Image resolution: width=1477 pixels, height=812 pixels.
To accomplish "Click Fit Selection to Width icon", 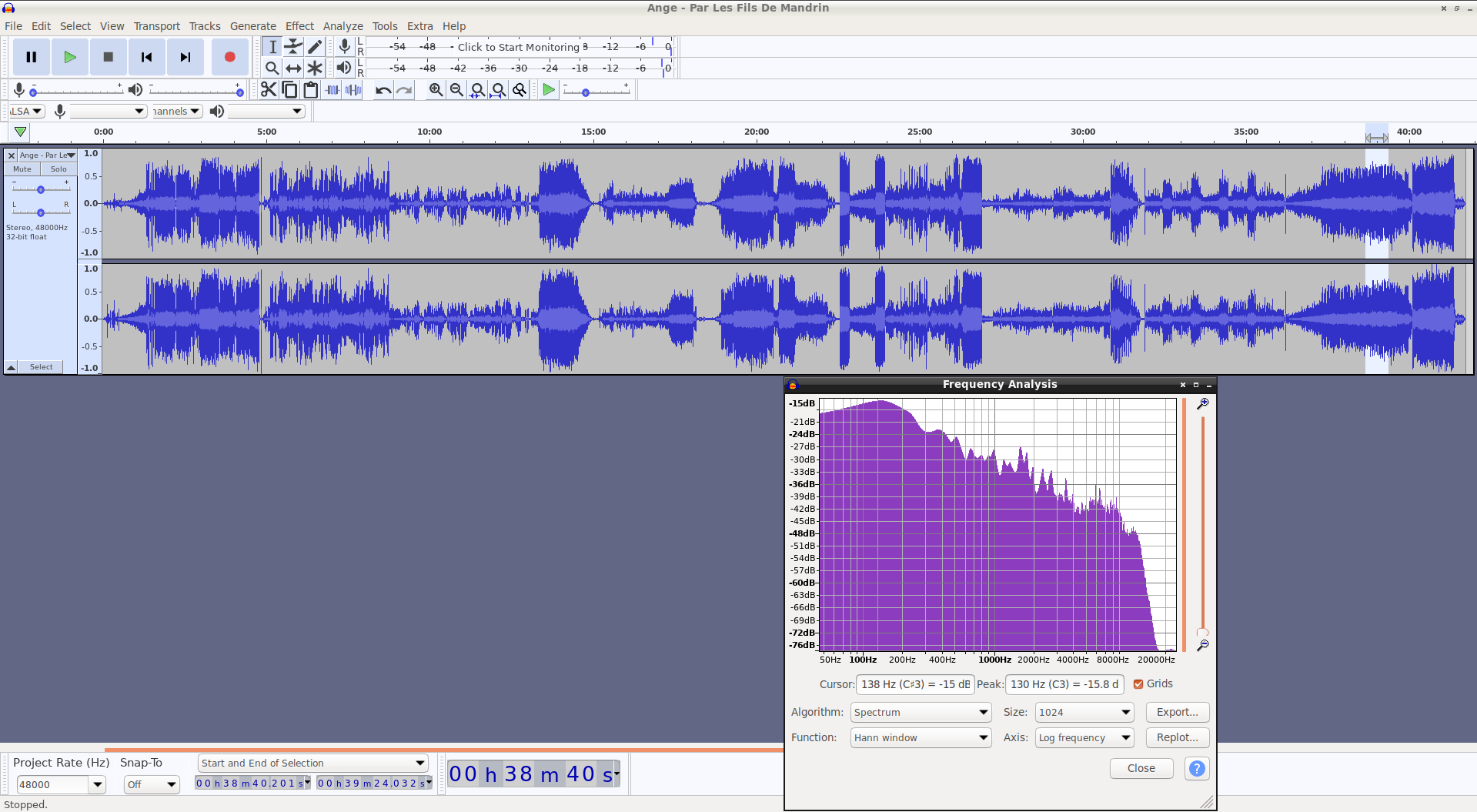I will (x=477, y=90).
